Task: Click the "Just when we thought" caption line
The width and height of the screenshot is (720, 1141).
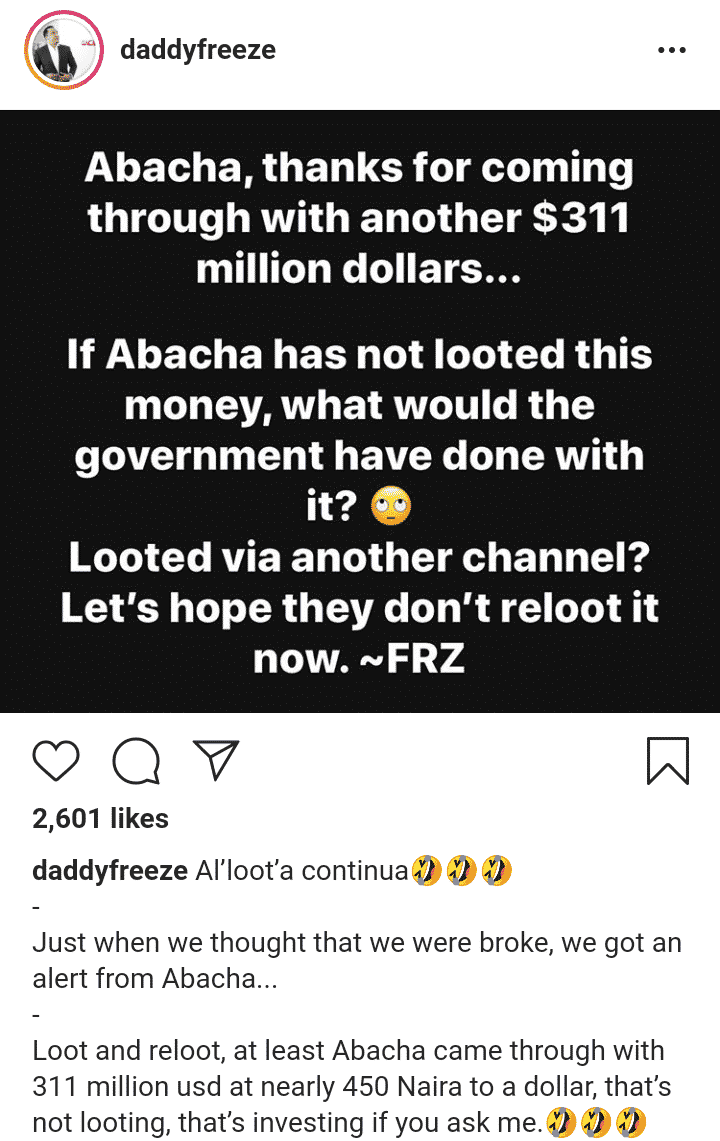Action: click(357, 943)
